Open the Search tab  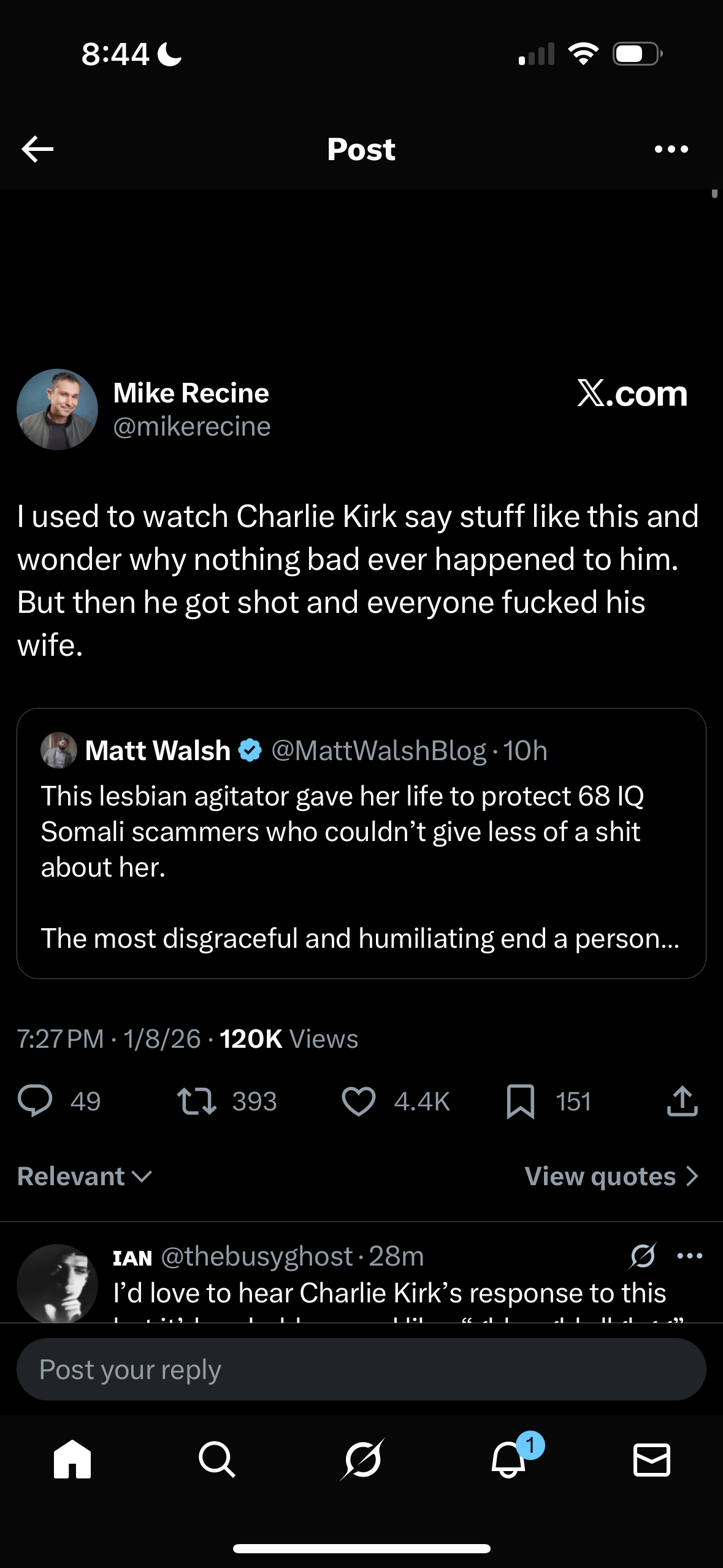216,1459
